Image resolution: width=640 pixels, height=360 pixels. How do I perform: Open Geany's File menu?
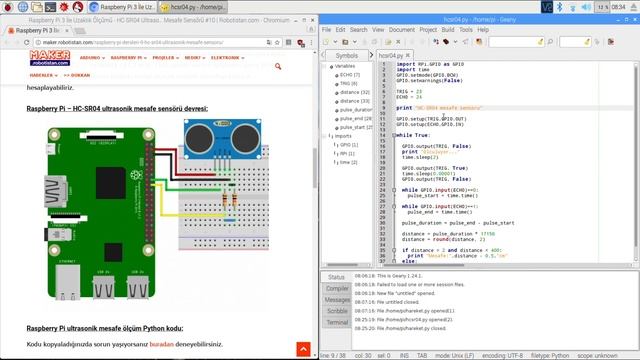point(326,30)
